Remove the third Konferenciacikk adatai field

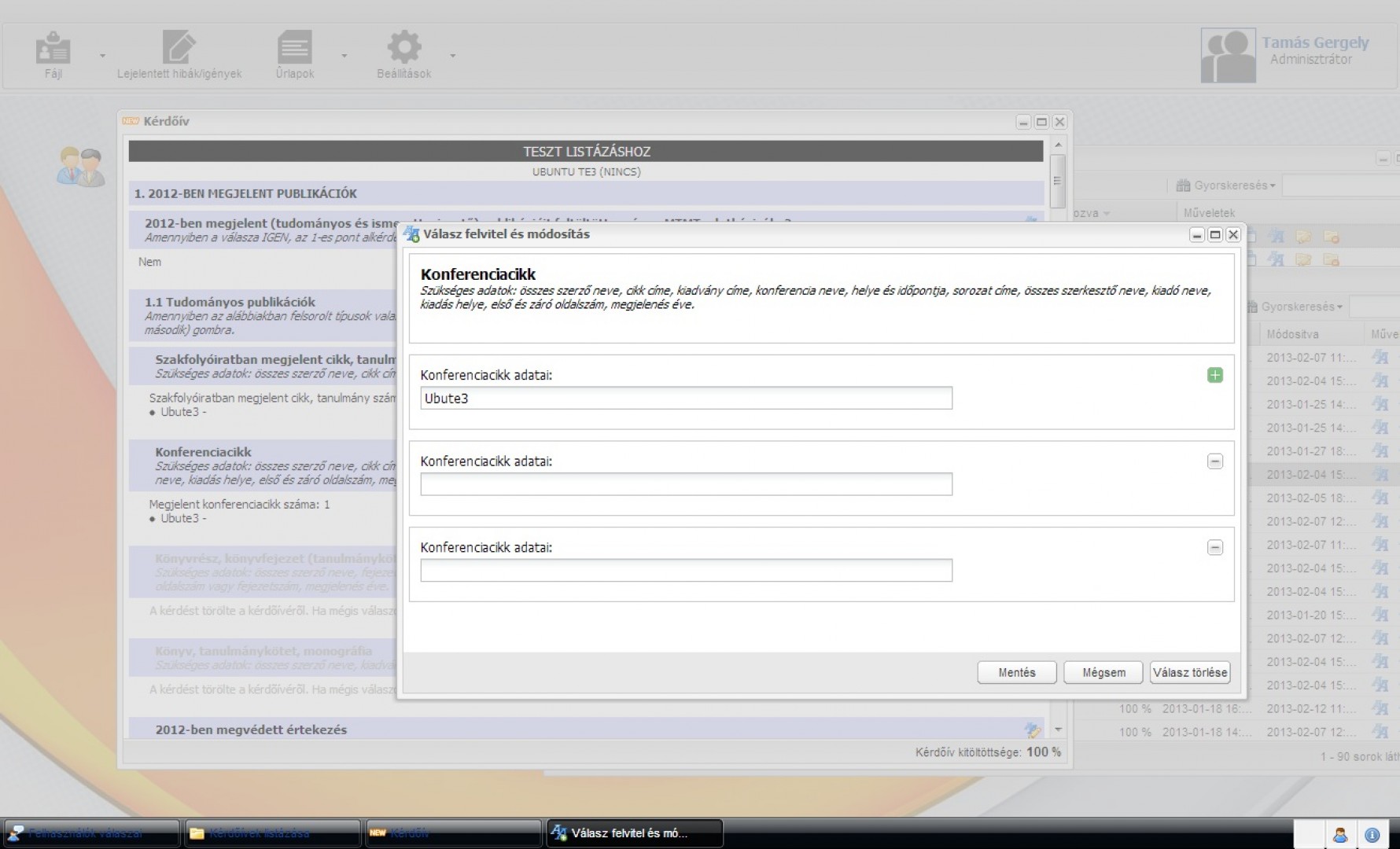point(1215,548)
